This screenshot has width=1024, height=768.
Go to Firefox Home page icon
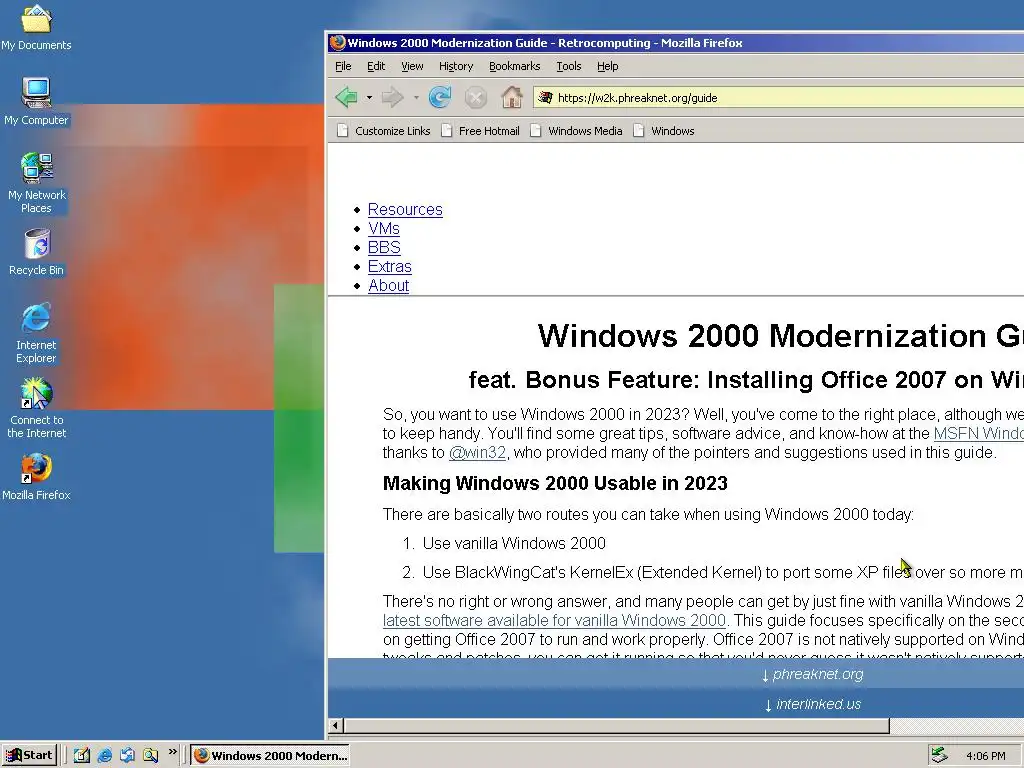512,97
